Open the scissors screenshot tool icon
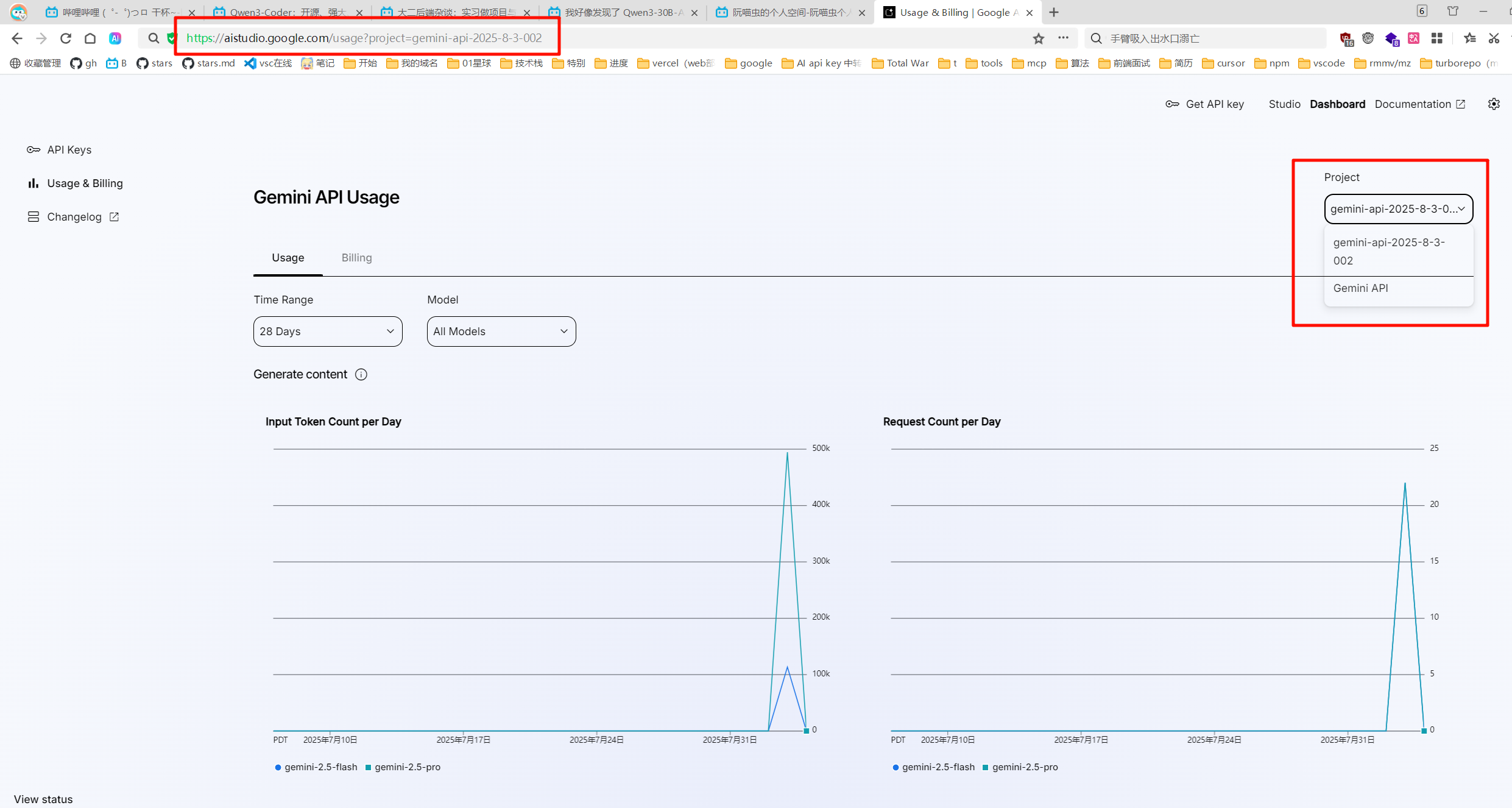Image resolution: width=1512 pixels, height=808 pixels. [1494, 38]
